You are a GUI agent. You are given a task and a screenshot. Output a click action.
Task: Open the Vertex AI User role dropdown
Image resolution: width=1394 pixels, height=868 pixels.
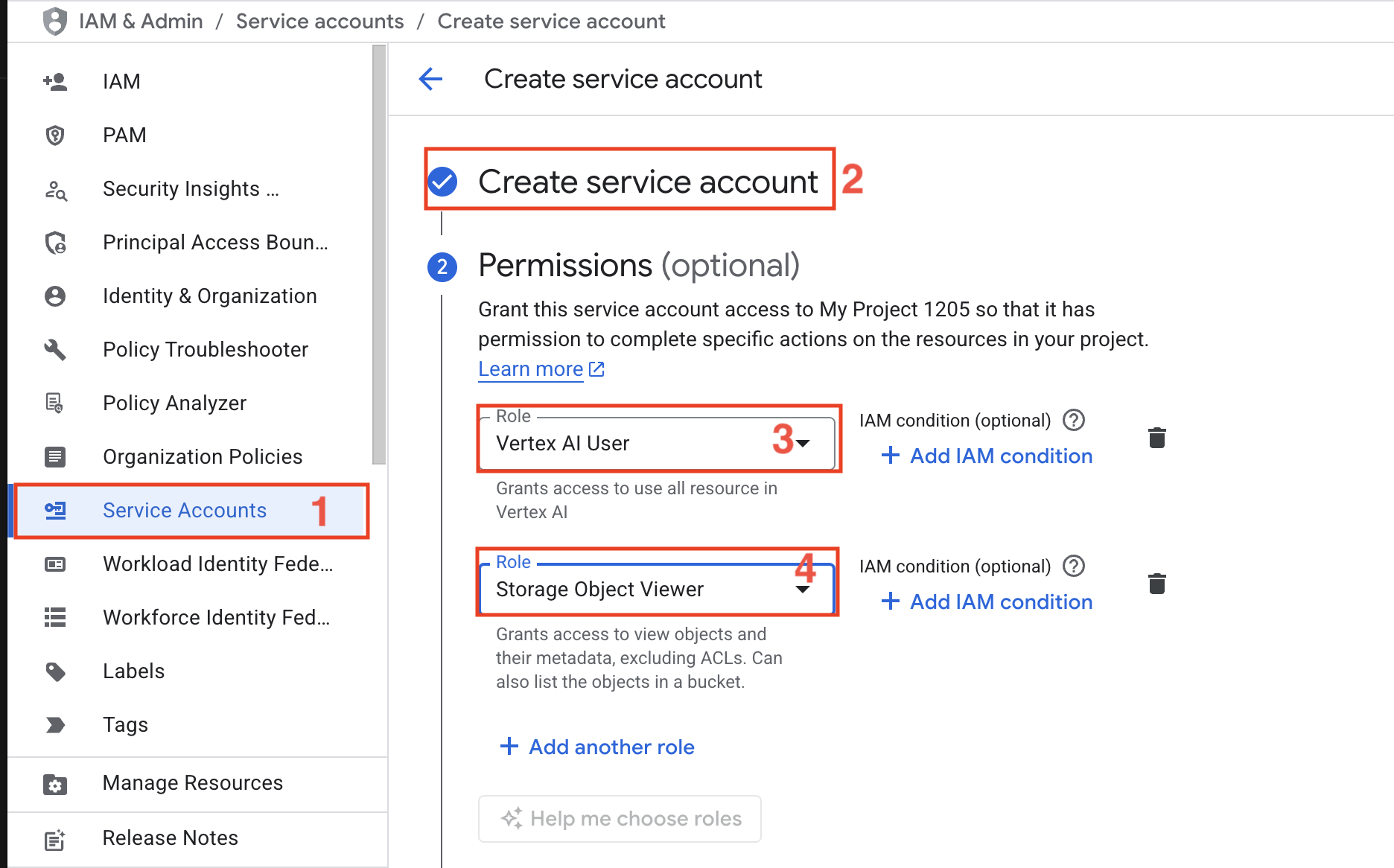click(804, 444)
